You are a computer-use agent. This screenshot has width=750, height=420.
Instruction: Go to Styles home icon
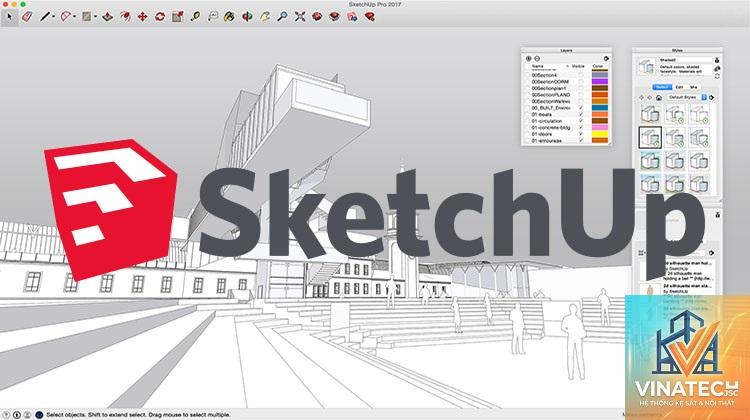pos(659,97)
